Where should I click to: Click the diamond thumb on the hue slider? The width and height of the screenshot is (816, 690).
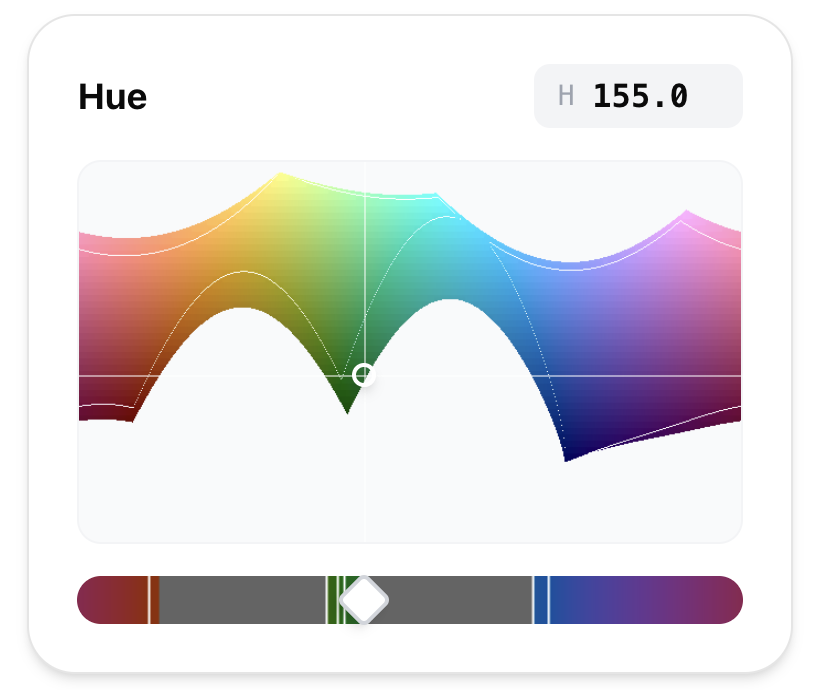click(364, 600)
